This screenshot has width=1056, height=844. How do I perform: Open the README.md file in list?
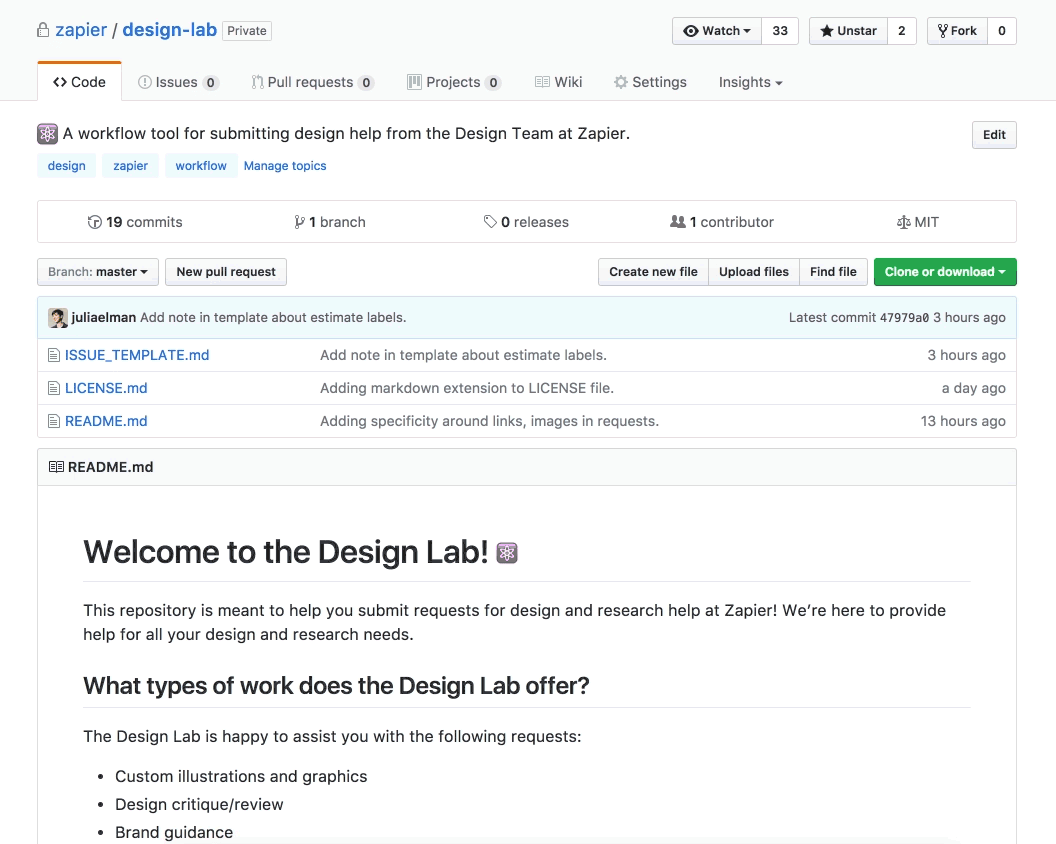[106, 421]
